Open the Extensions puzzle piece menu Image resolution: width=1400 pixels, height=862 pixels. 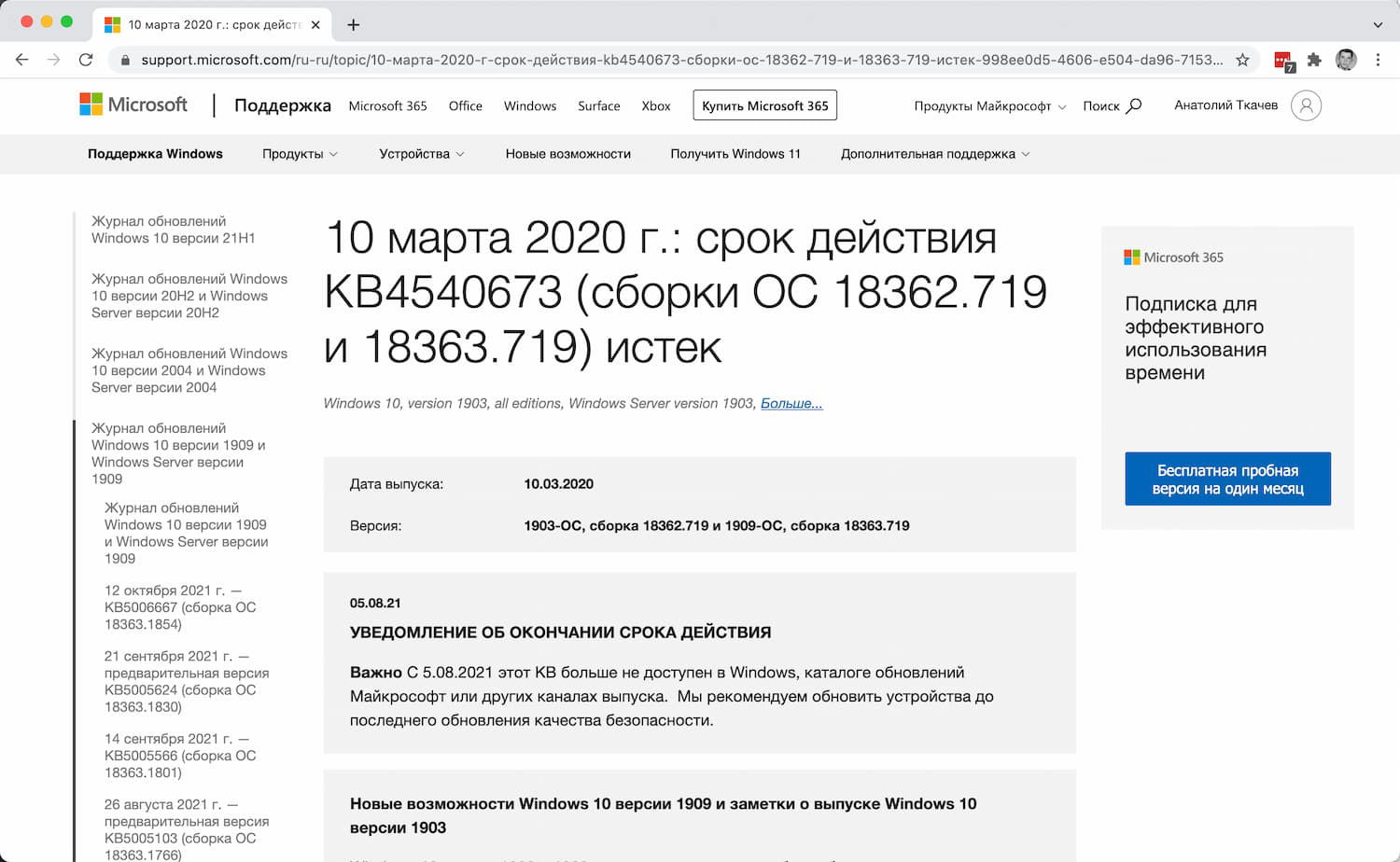(x=1314, y=60)
